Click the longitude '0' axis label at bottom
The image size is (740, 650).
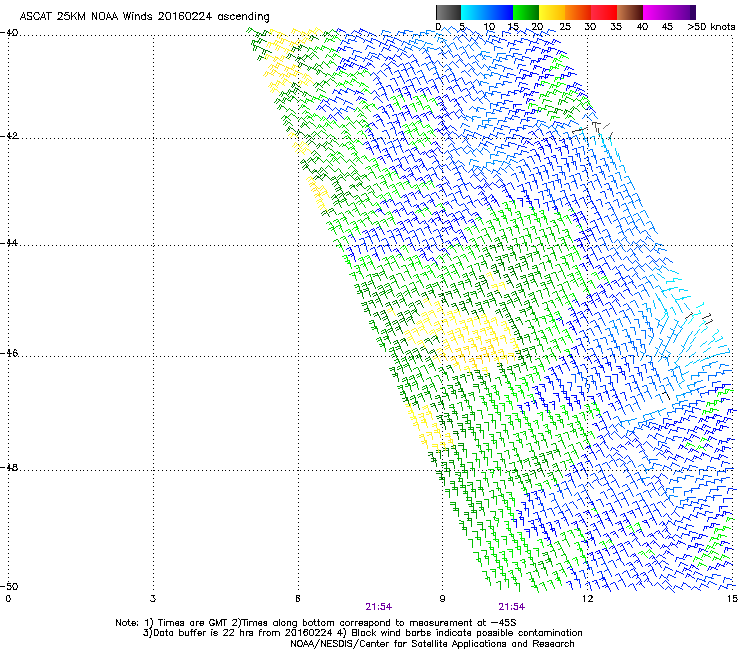click(8, 599)
